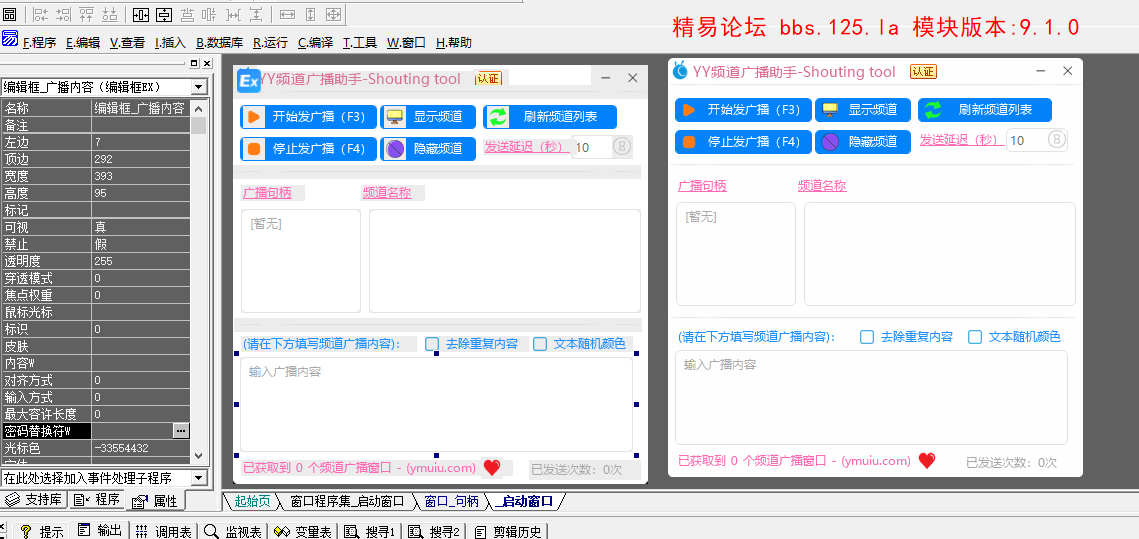Screen dimensions: 1139x539
Task: Open the component selector dropdown 编辑框_广播内容
Action: click(199, 87)
